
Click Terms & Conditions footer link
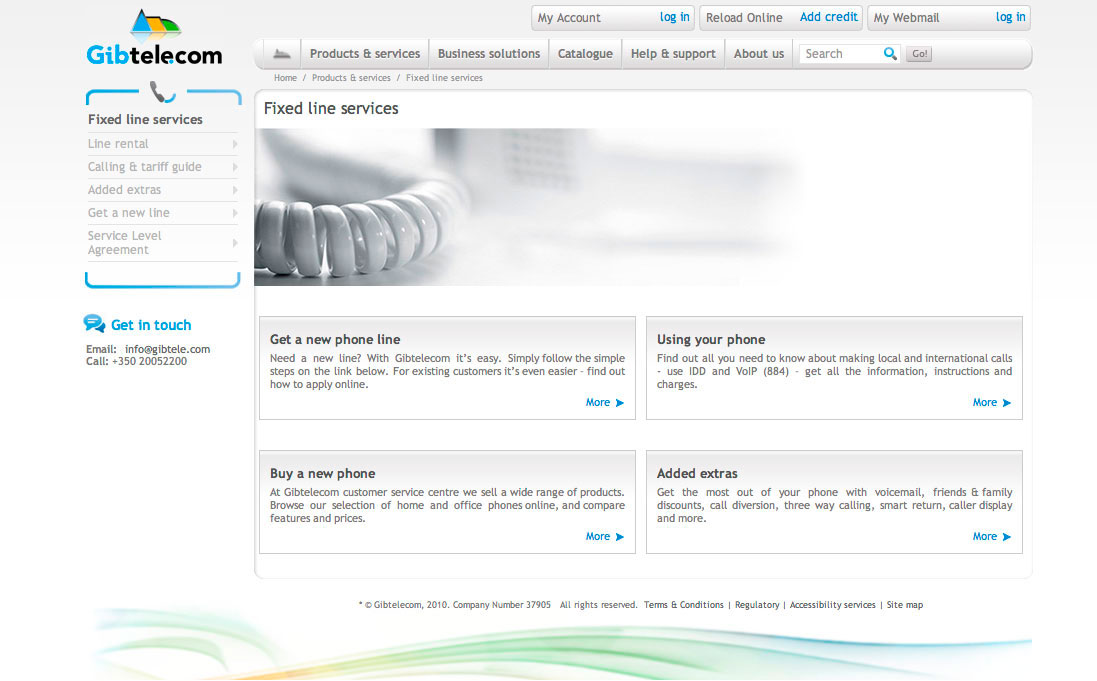684,605
